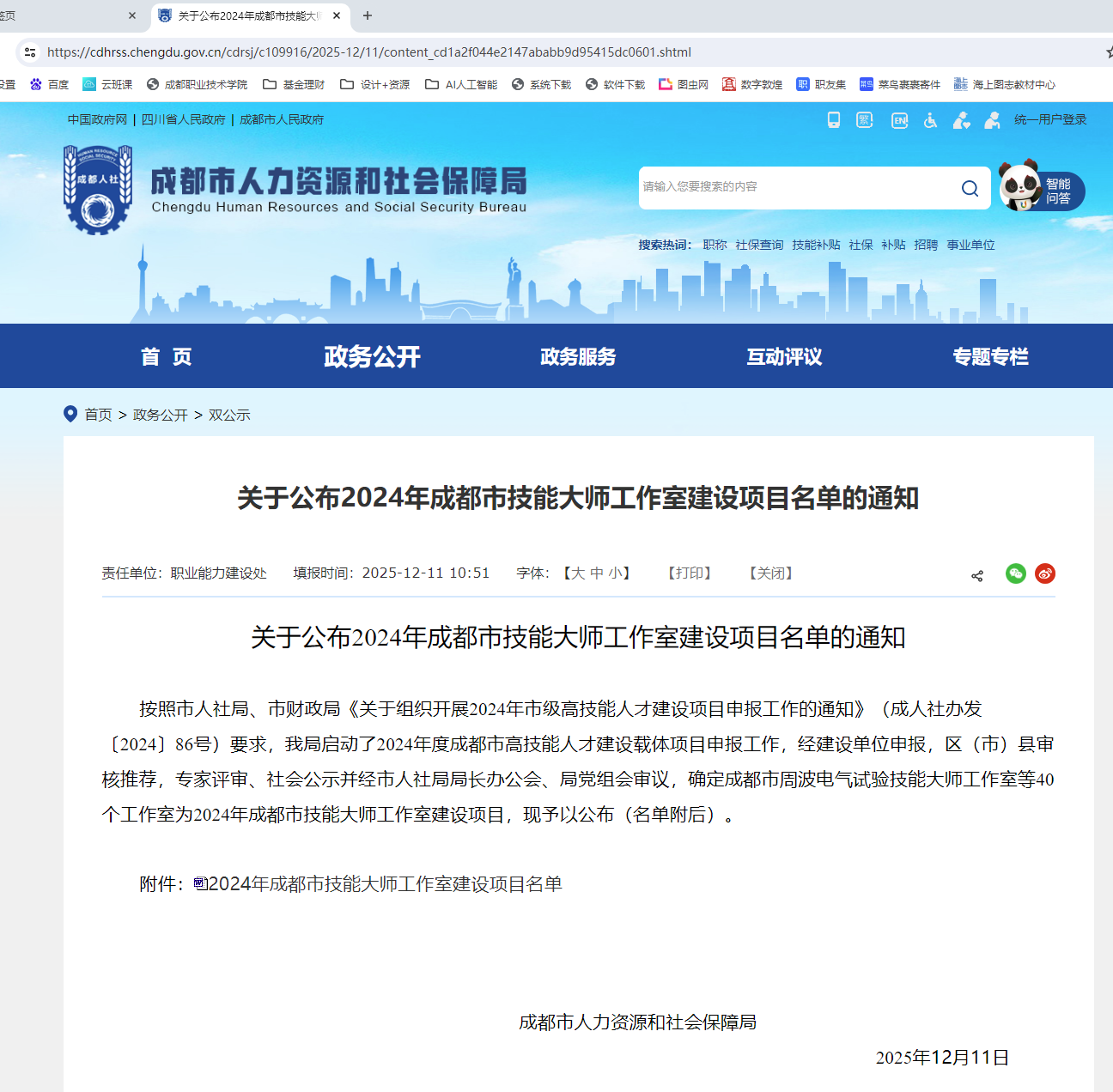This screenshot has height=1092, width=1113.
Task: Open the attachment 2024年成都市技能大师工作室建设项目名单
Action: (x=385, y=884)
